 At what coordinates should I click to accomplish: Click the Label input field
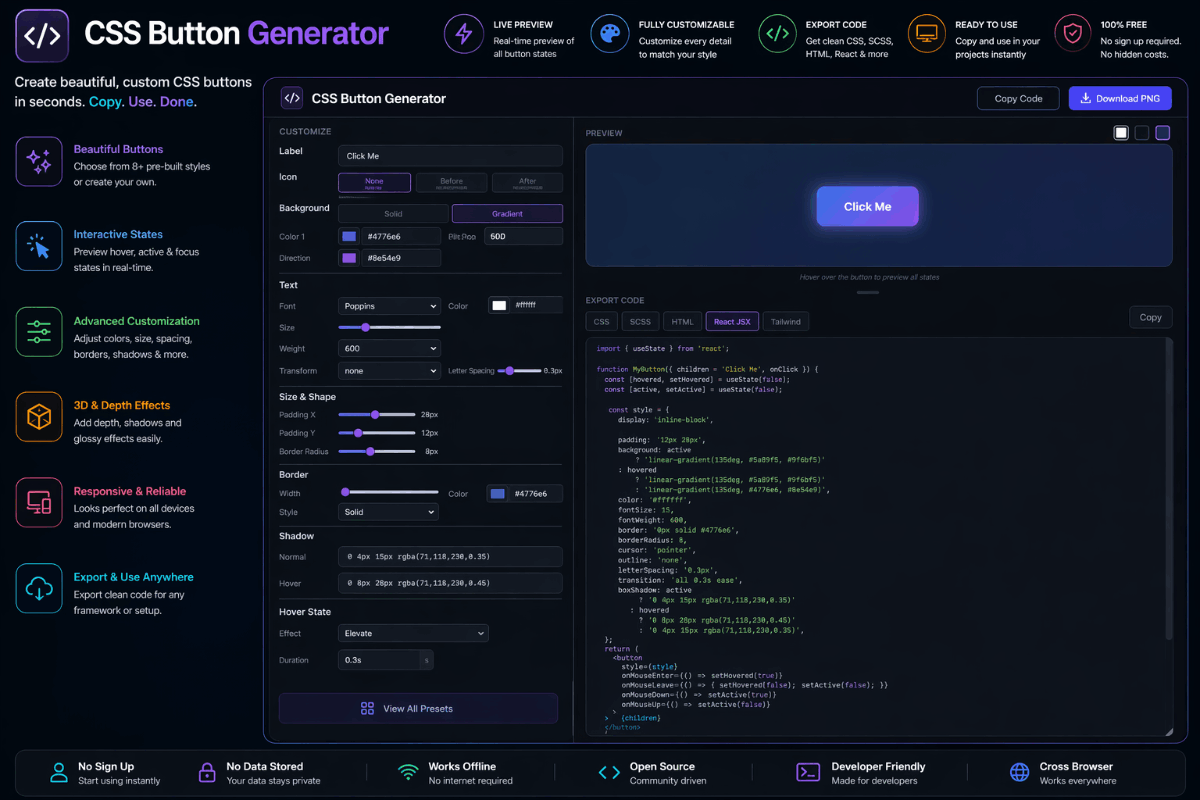click(x=450, y=156)
